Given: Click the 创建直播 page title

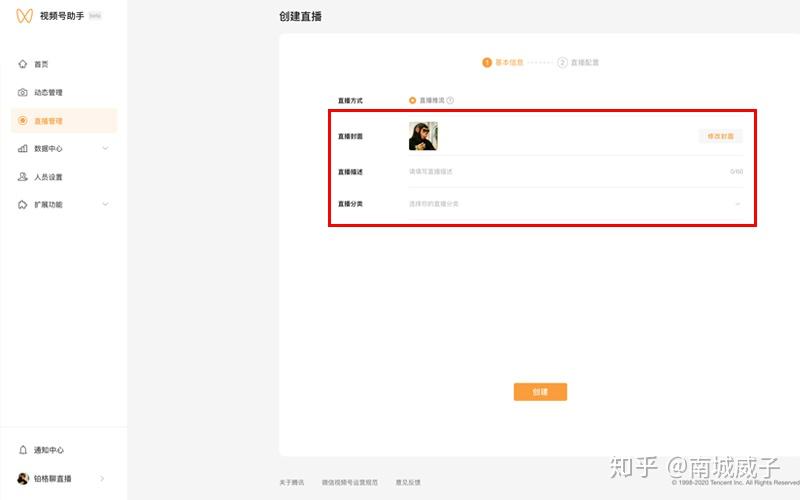Looking at the screenshot, I should coord(300,16).
